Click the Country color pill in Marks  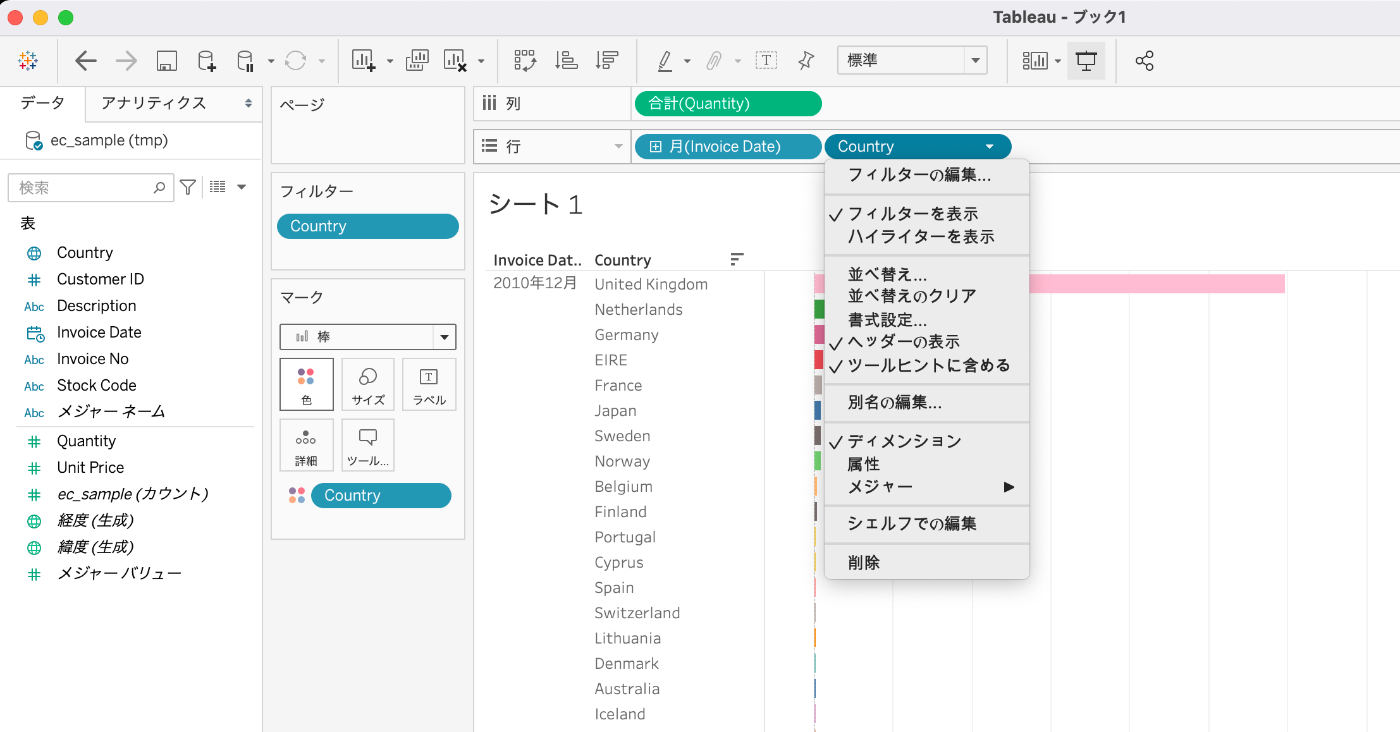[381, 495]
